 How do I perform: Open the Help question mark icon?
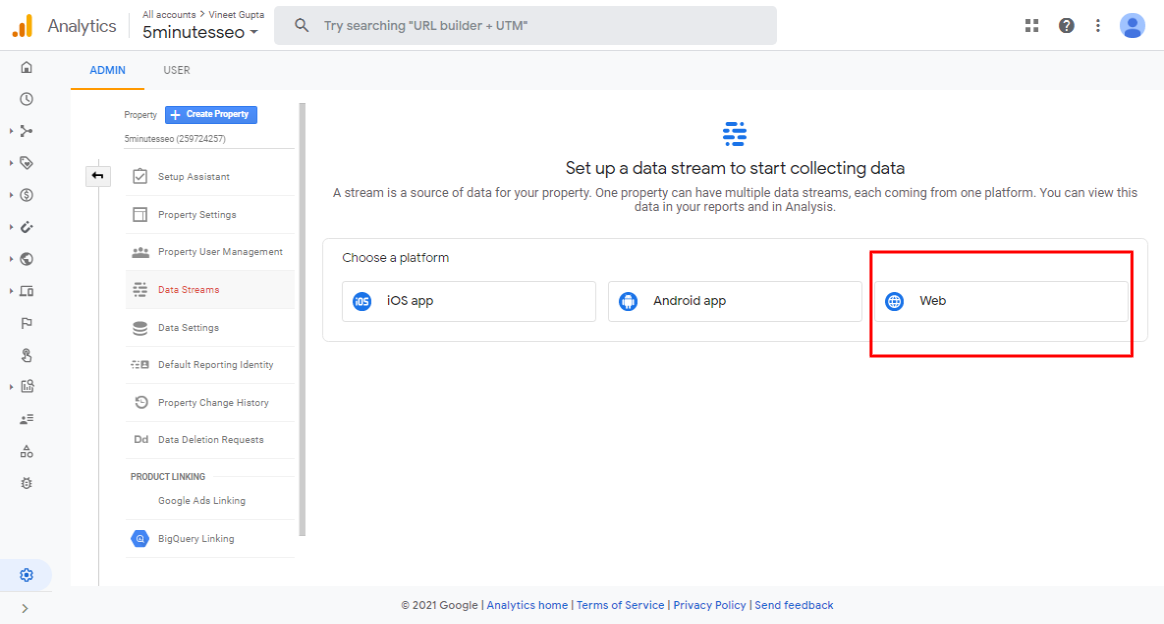point(1066,25)
